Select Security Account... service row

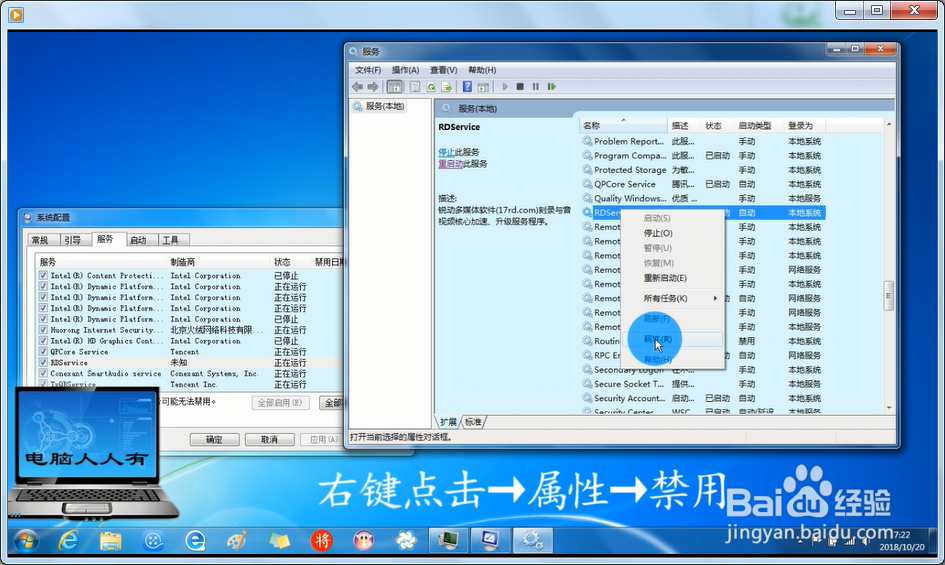tap(703, 398)
